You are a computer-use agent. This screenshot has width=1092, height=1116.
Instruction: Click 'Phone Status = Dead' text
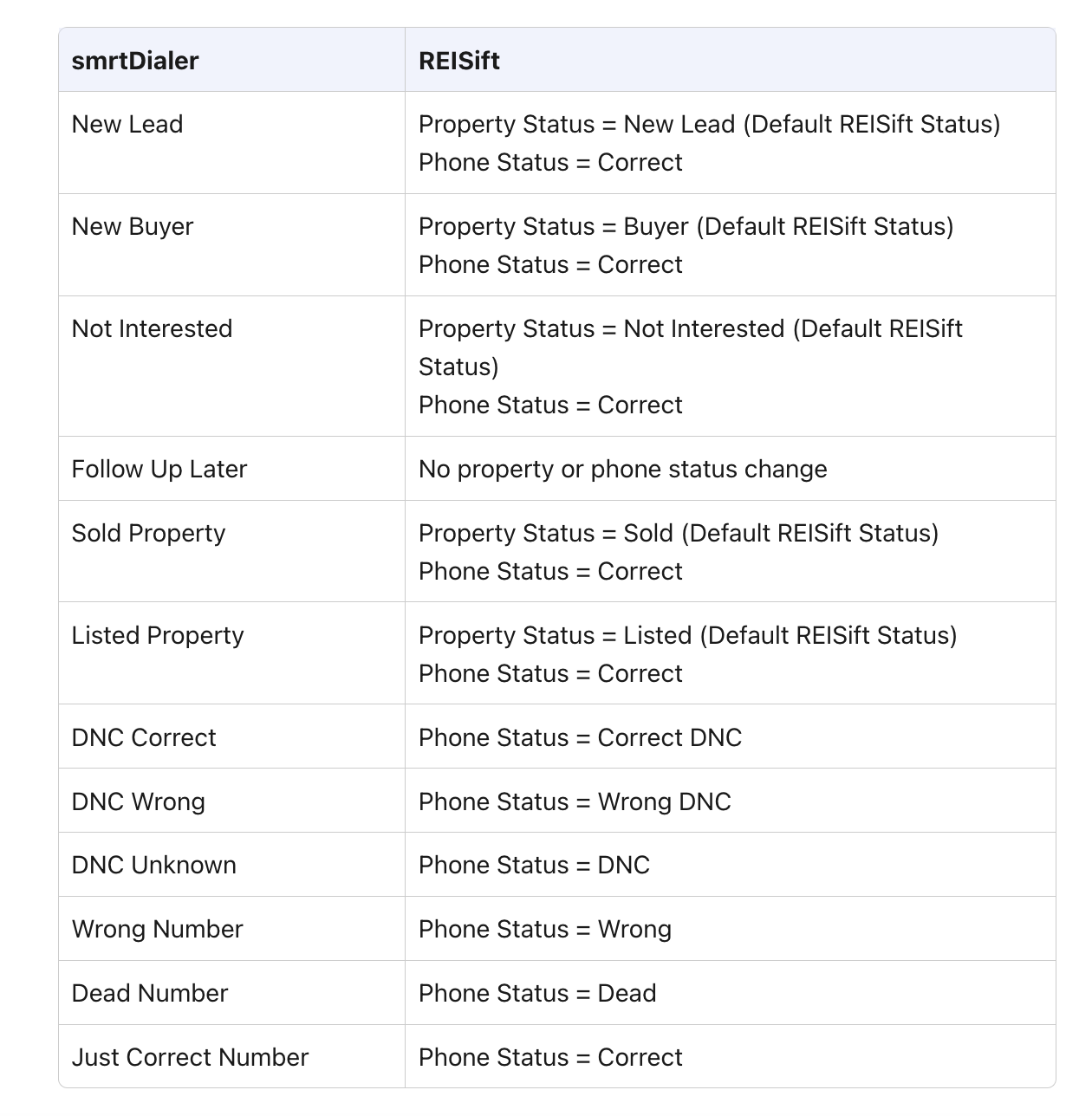click(537, 994)
